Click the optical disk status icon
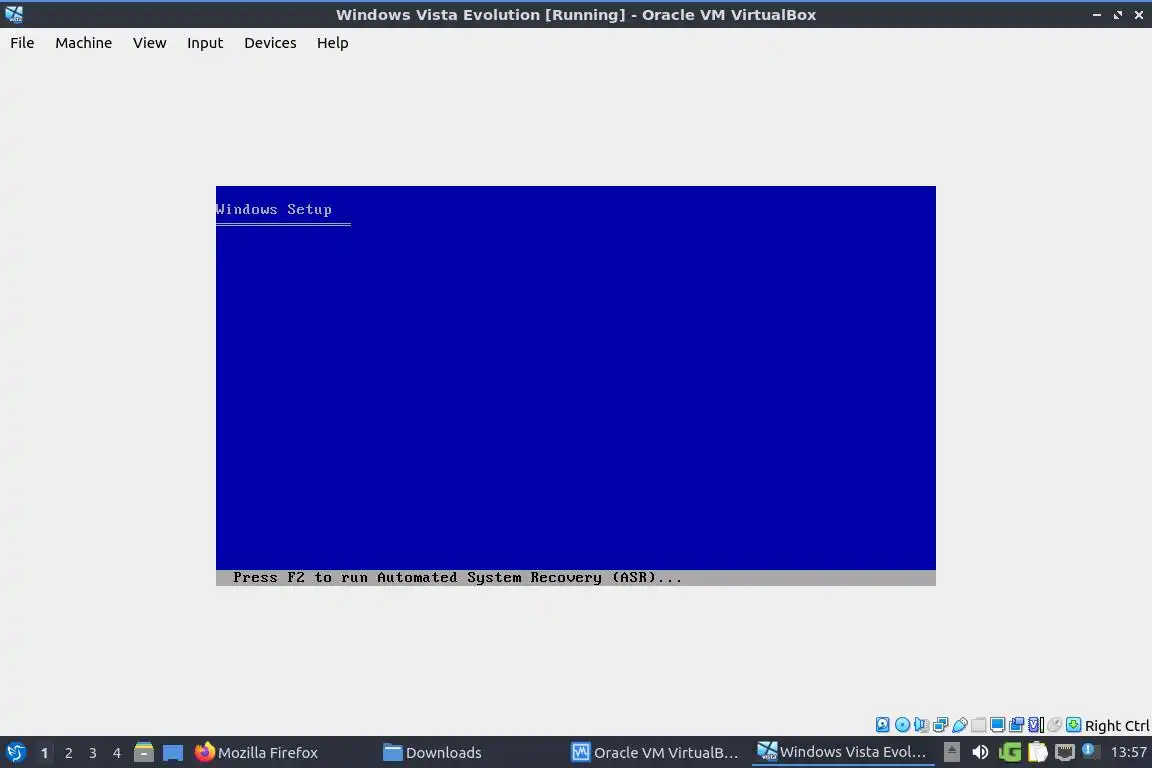The image size is (1152, 768). click(x=902, y=725)
